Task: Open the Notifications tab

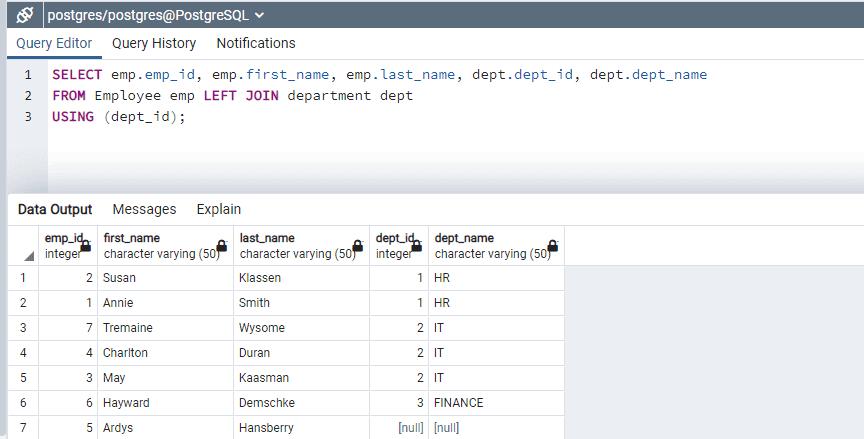Action: (256, 43)
